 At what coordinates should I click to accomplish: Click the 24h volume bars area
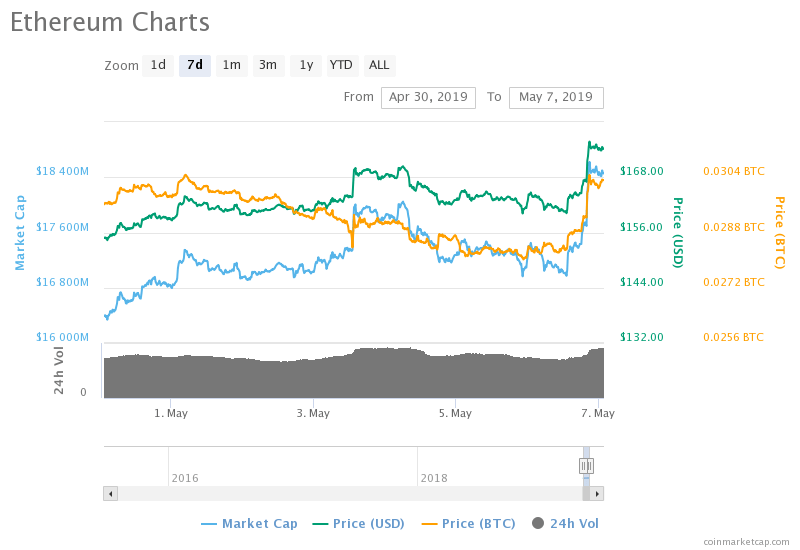(x=350, y=375)
